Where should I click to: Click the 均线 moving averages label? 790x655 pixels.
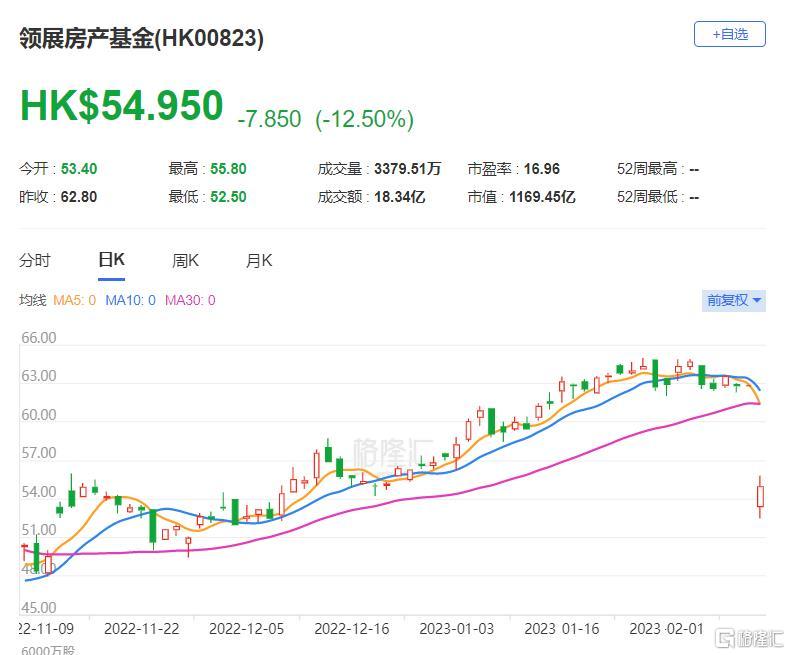click(33, 300)
